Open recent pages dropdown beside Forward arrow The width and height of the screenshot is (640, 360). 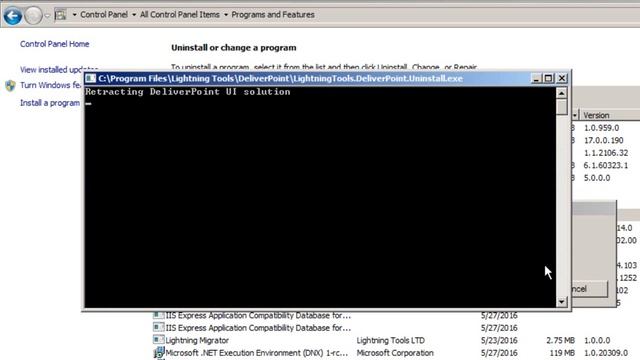(x=47, y=16)
